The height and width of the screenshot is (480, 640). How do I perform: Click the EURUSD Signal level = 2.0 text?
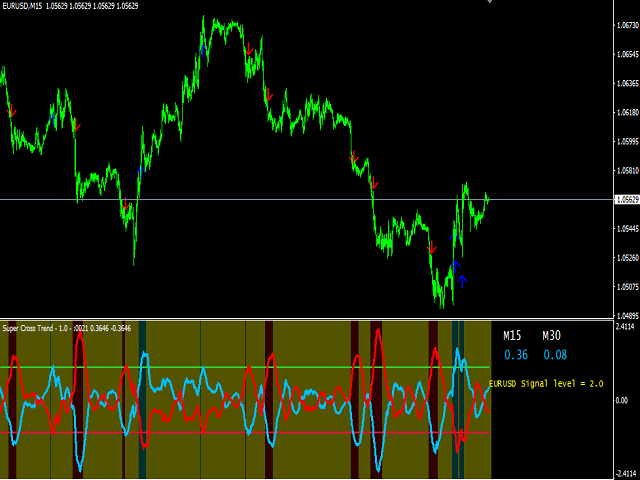pyautogui.click(x=546, y=383)
